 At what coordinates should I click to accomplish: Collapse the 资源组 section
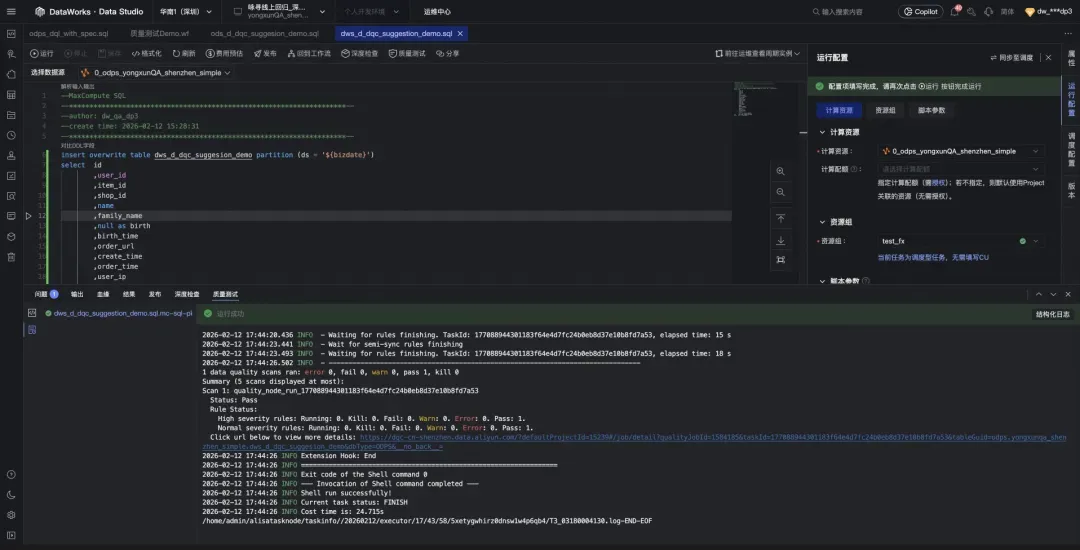click(x=822, y=222)
